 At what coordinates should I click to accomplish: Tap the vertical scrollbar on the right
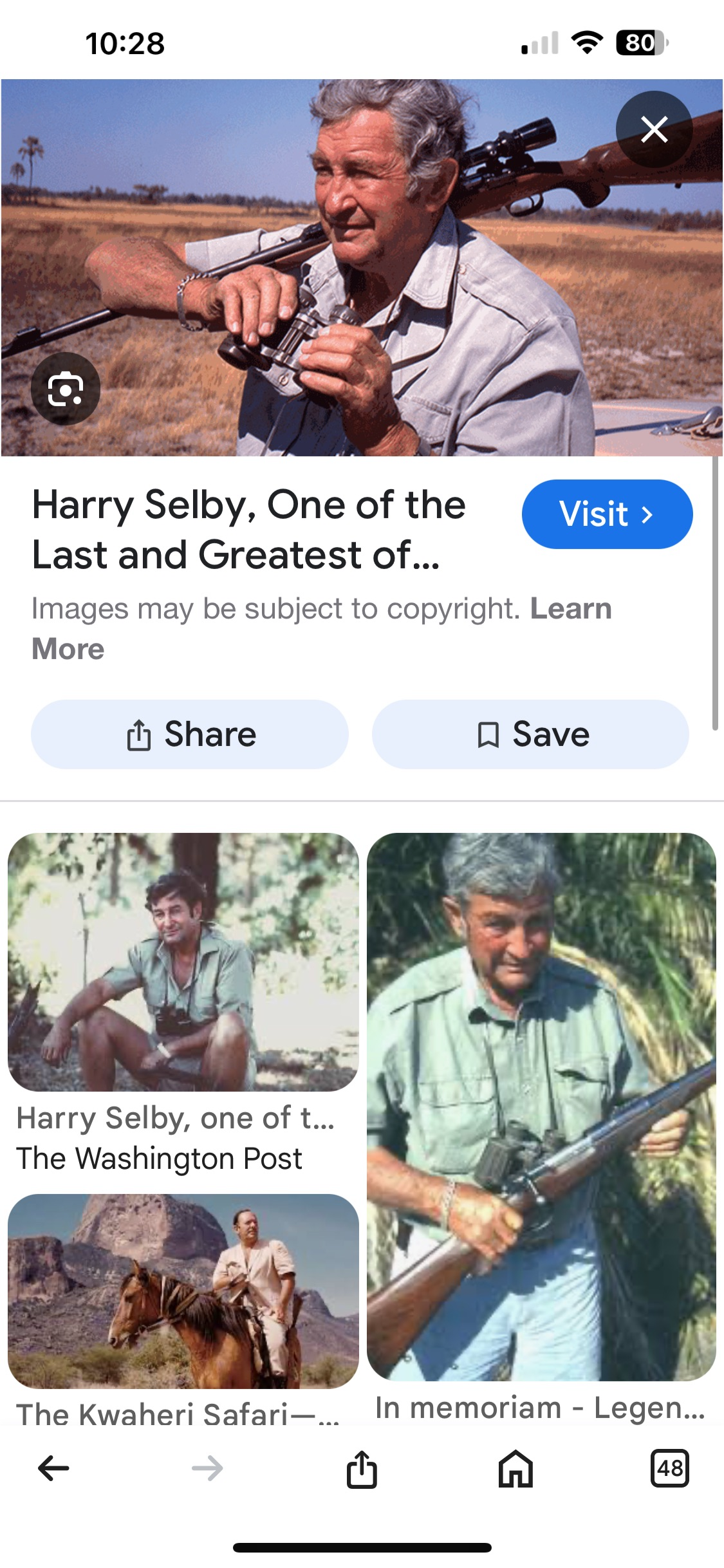tap(715, 592)
